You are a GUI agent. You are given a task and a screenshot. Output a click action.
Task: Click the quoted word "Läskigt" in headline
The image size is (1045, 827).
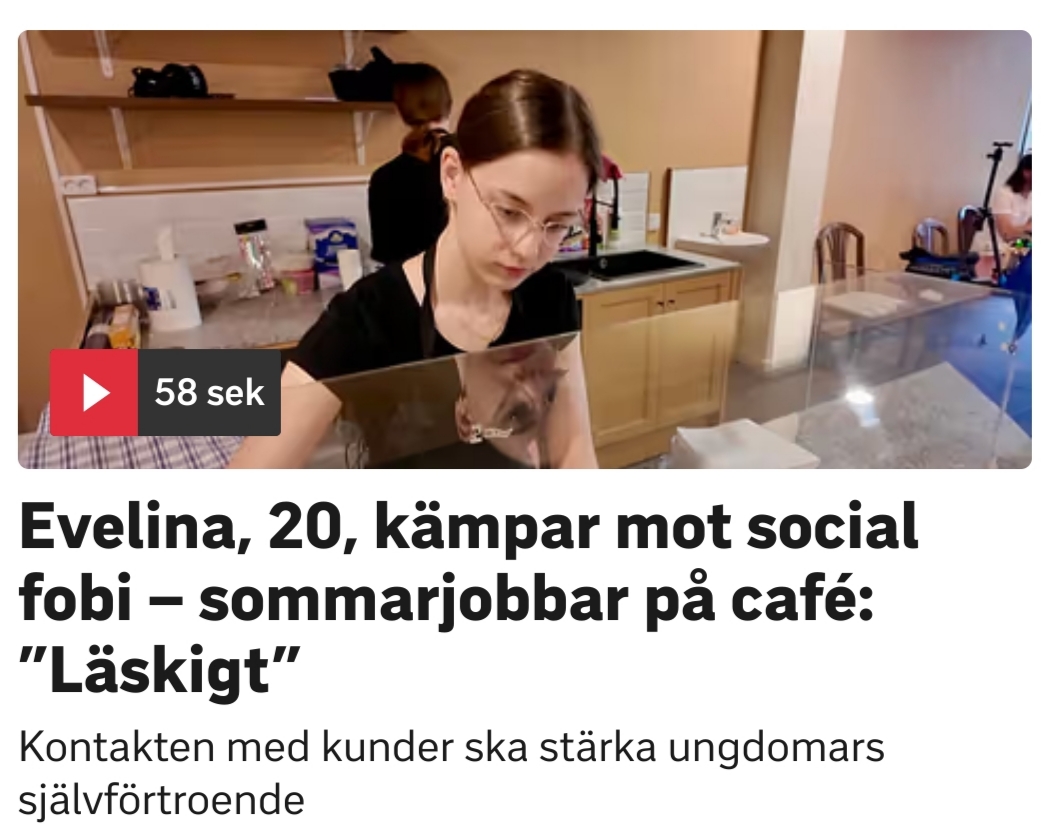click(159, 670)
